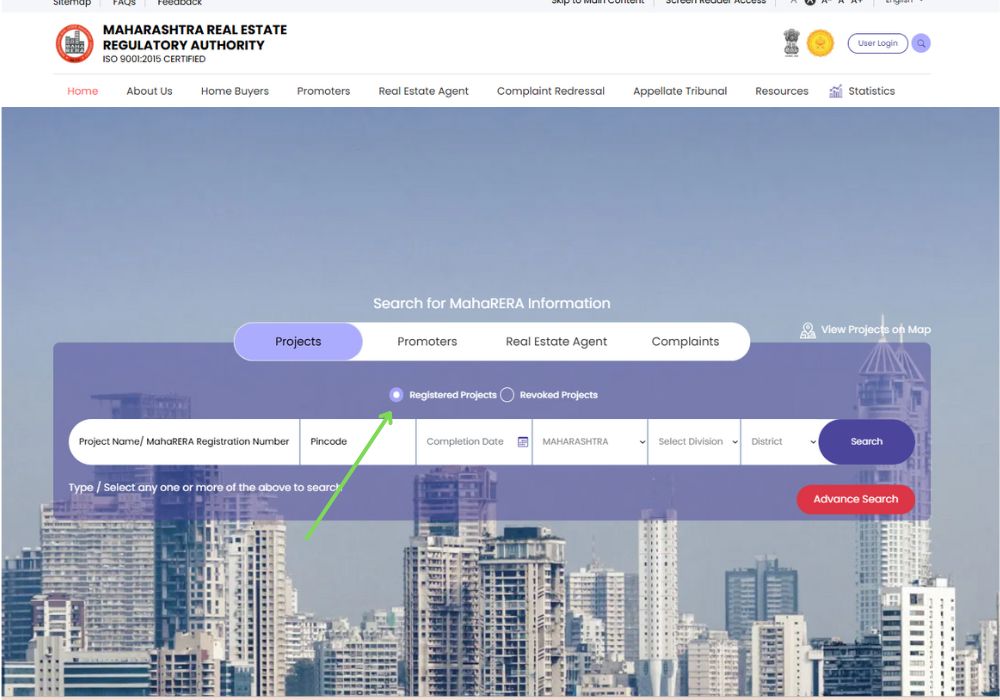Click the View Projects on Map pin icon
The height and width of the screenshot is (700, 1000).
(808, 330)
